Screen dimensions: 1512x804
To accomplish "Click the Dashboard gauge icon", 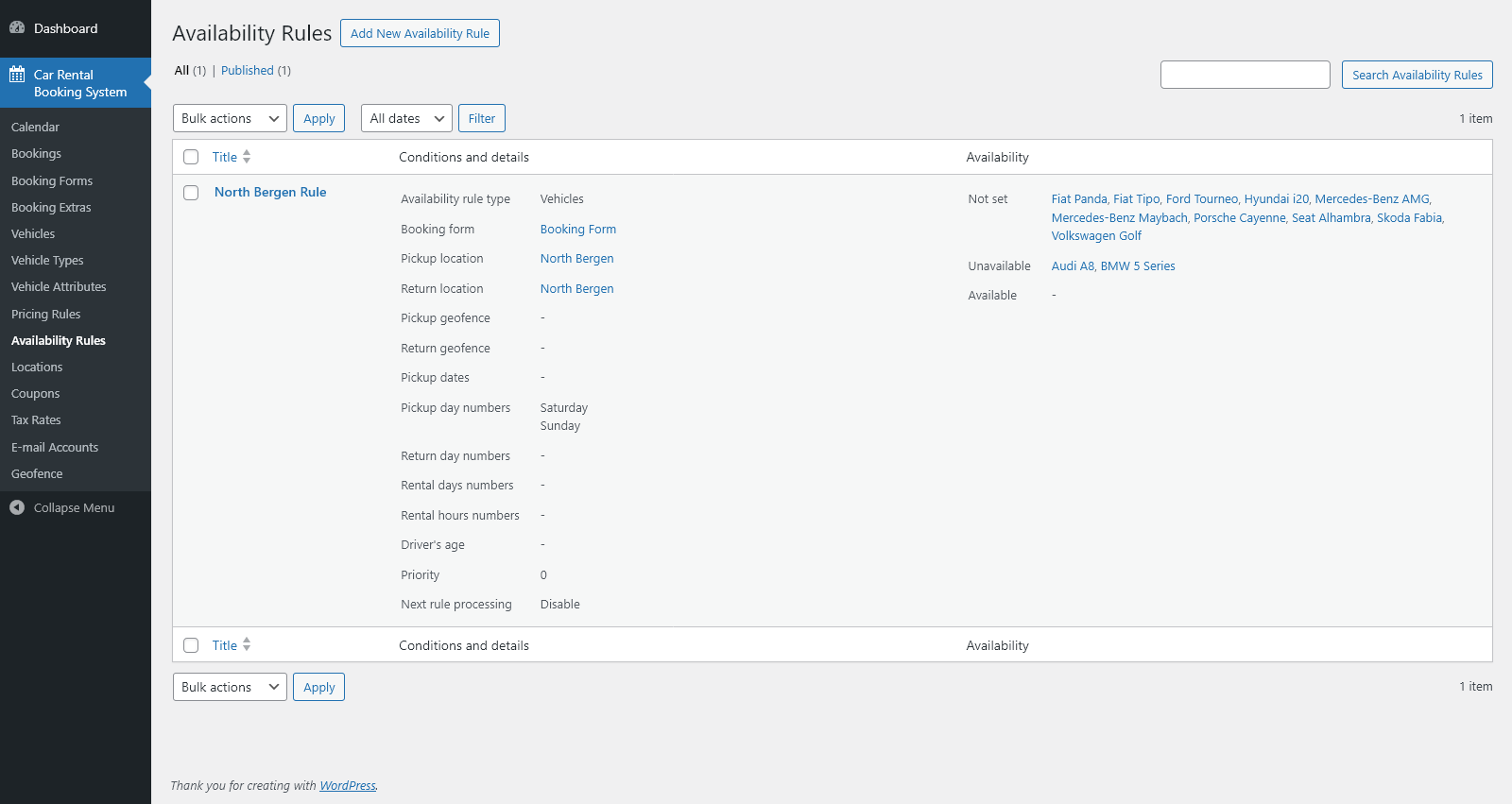I will pyautogui.click(x=17, y=28).
